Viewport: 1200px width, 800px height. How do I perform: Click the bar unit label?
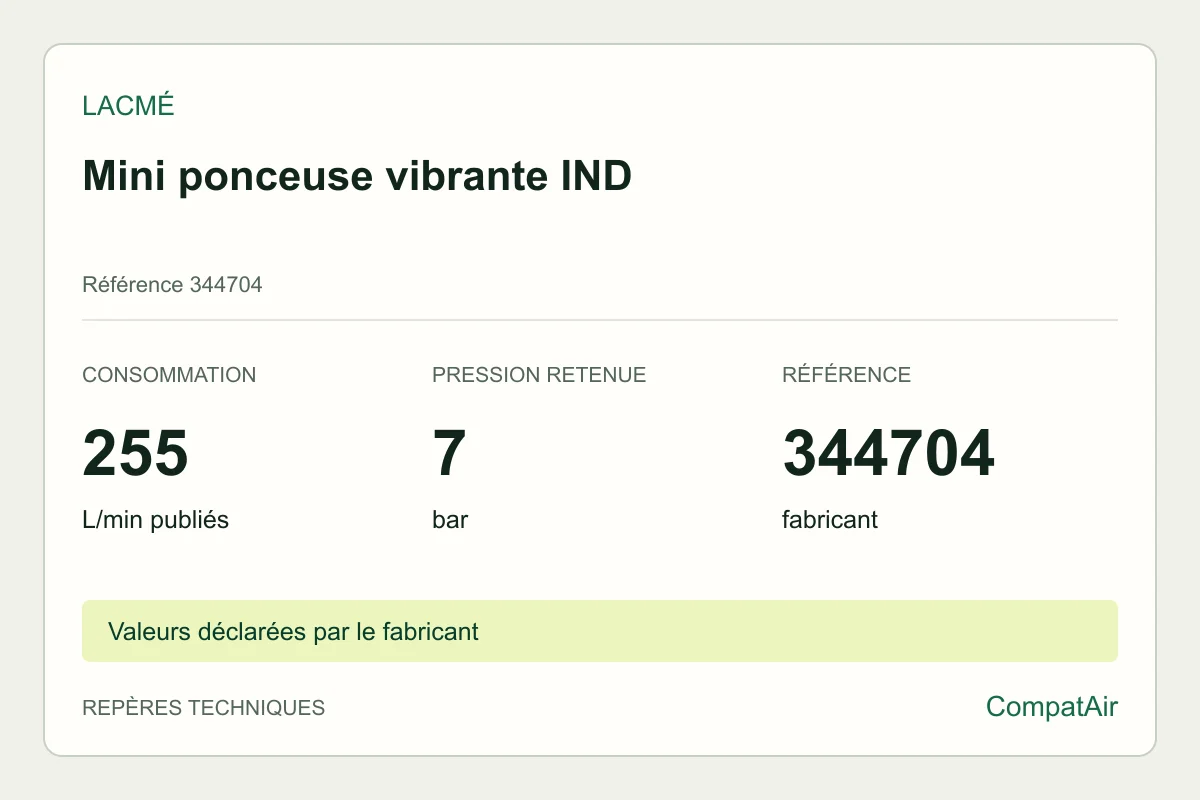pos(450,521)
